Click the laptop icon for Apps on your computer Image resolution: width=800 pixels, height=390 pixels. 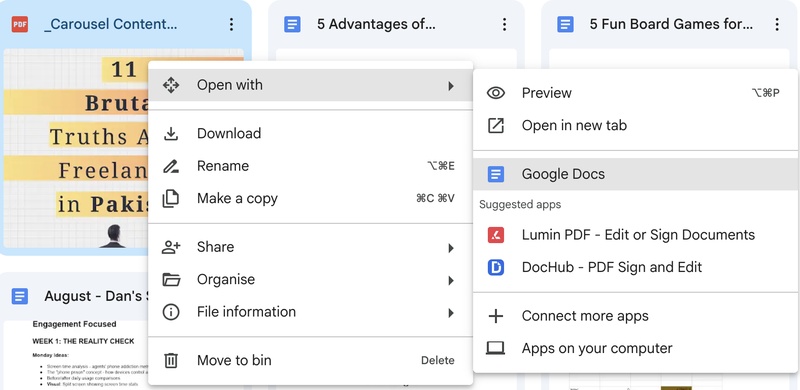tap(495, 348)
